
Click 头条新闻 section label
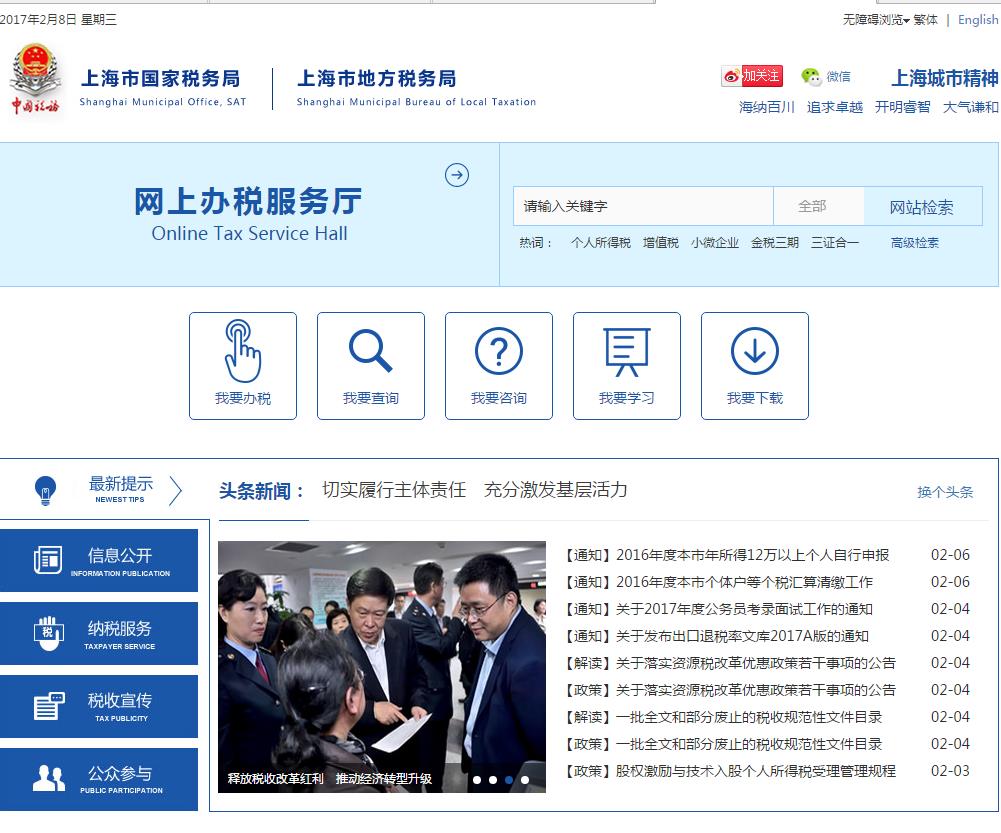(261, 491)
